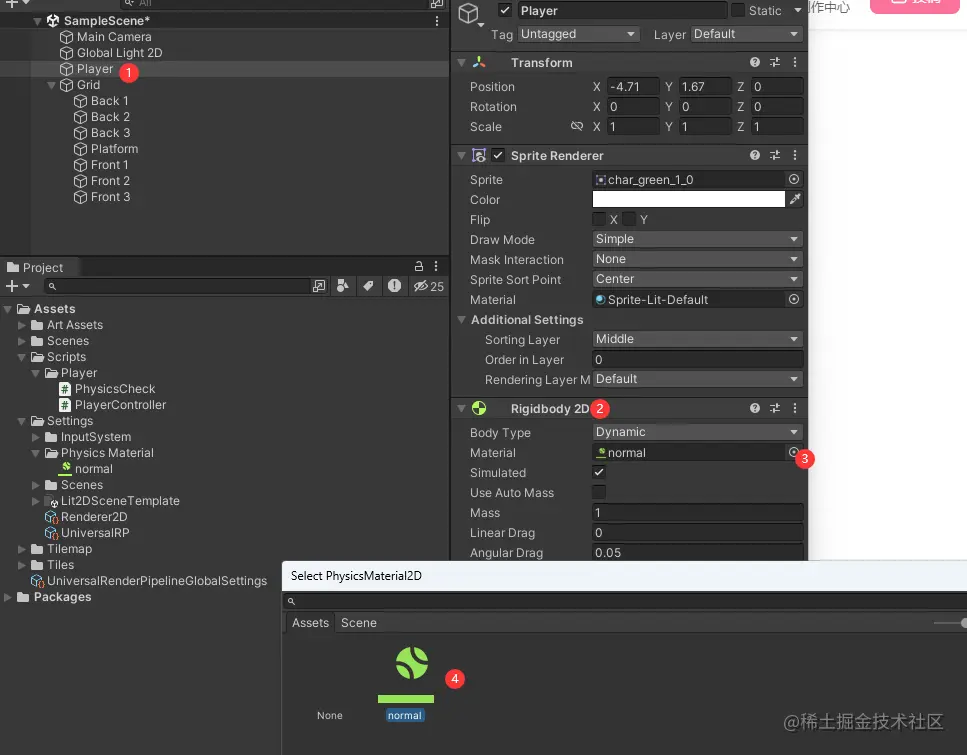Viewport: 967px width, 755px height.
Task: Open Draw Mode dropdown
Action: pyautogui.click(x=697, y=239)
